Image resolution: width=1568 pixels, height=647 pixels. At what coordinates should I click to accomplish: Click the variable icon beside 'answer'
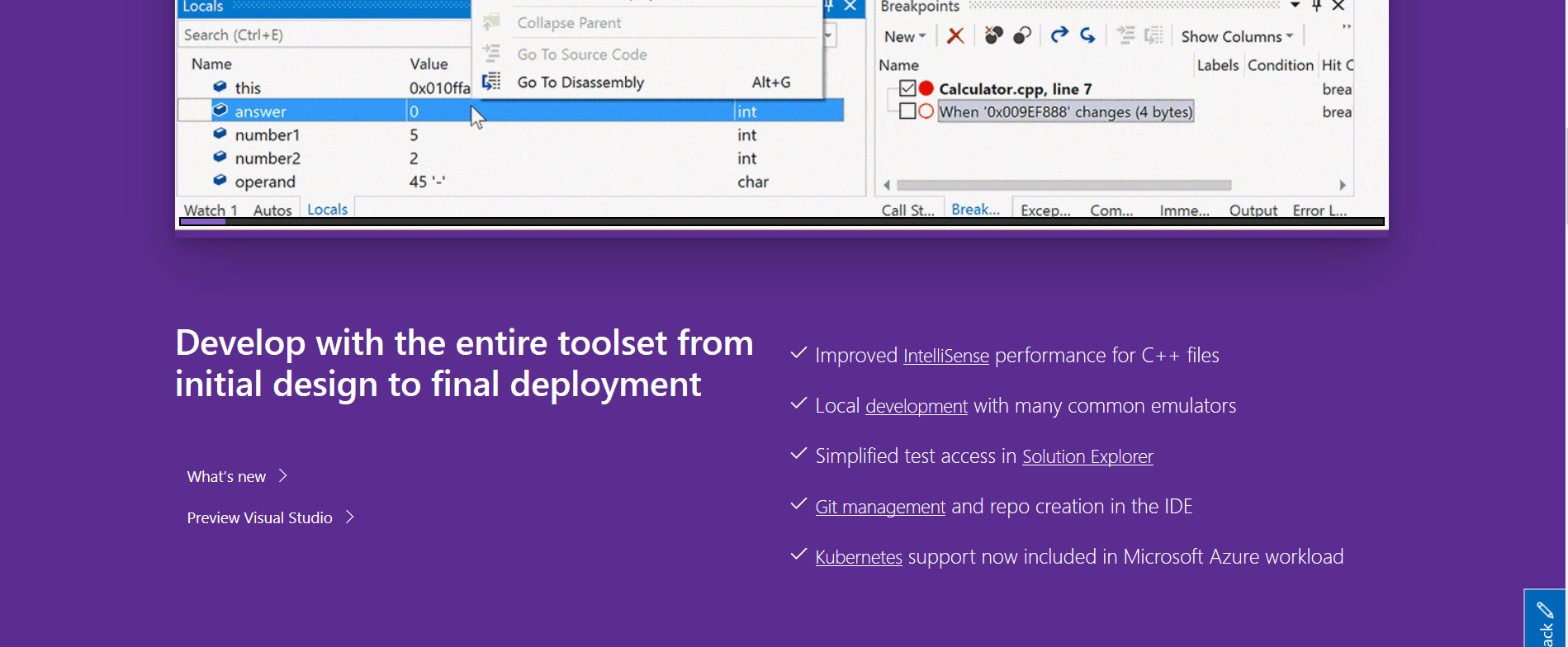pyautogui.click(x=220, y=110)
